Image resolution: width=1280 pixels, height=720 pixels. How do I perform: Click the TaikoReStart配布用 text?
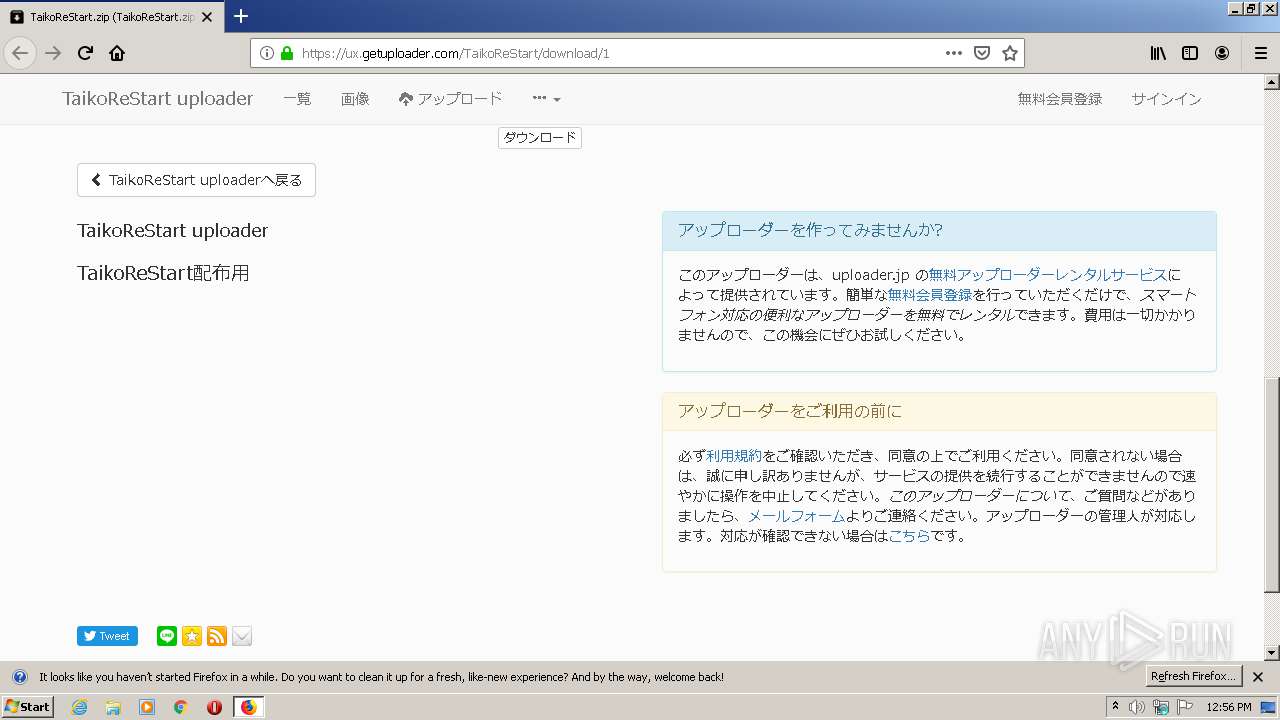(163, 273)
